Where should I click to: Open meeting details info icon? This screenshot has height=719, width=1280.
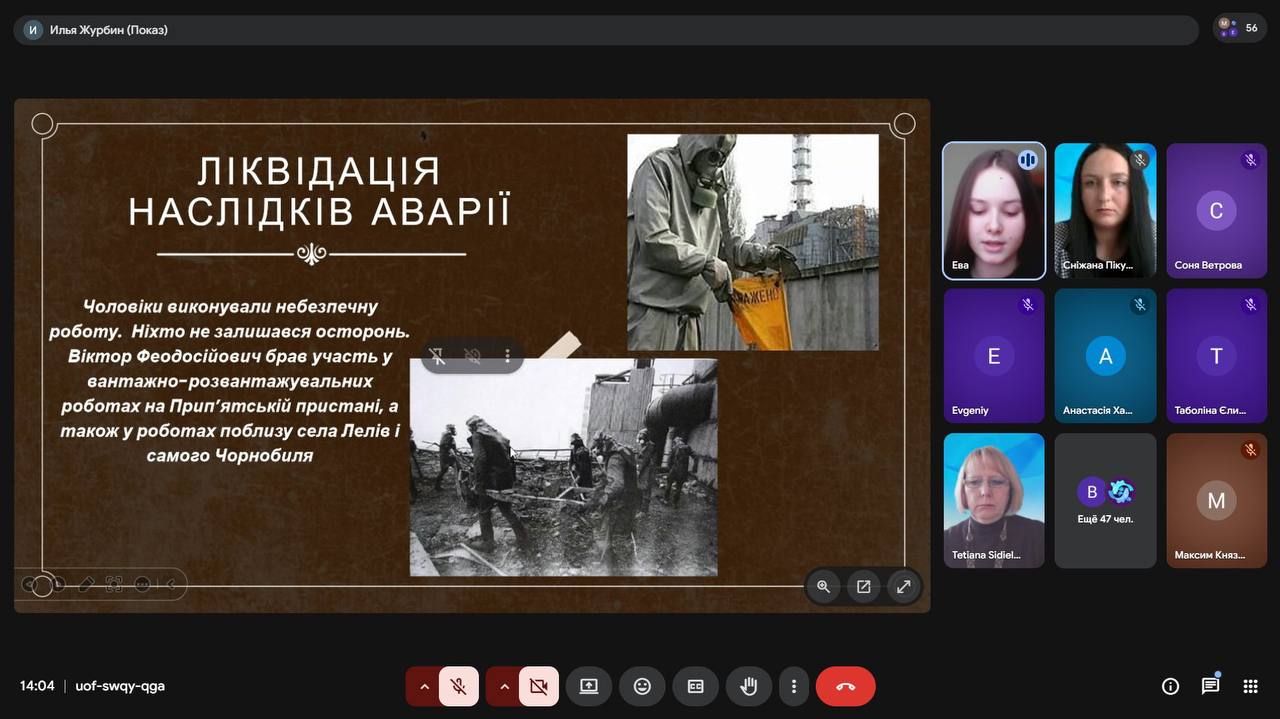pos(1170,686)
